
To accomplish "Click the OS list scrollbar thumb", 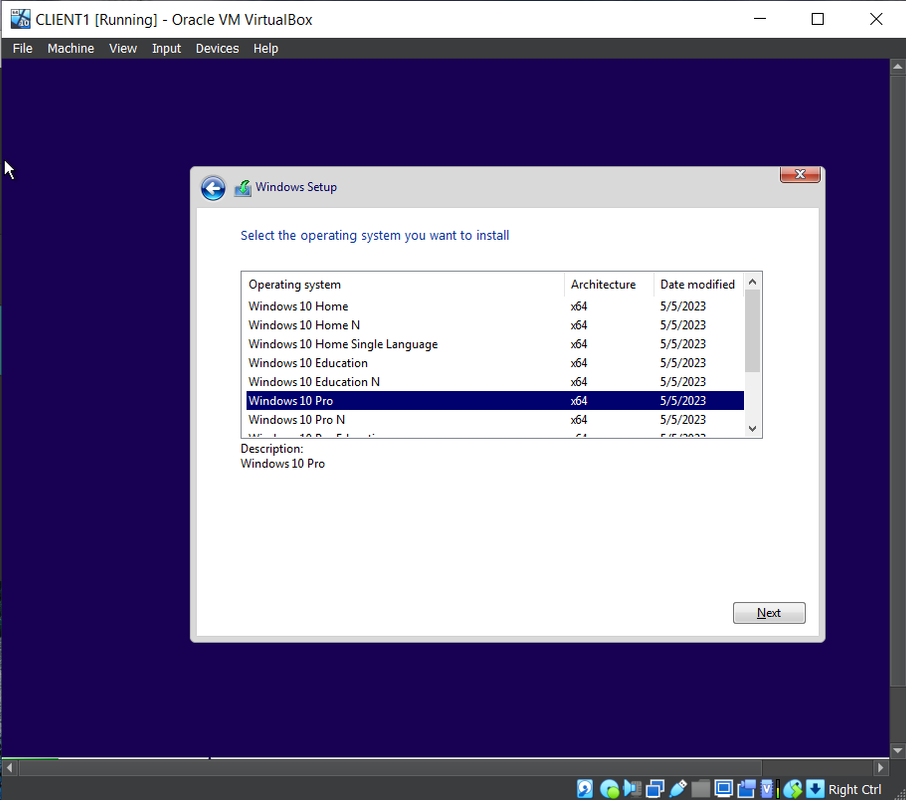I will [x=752, y=331].
